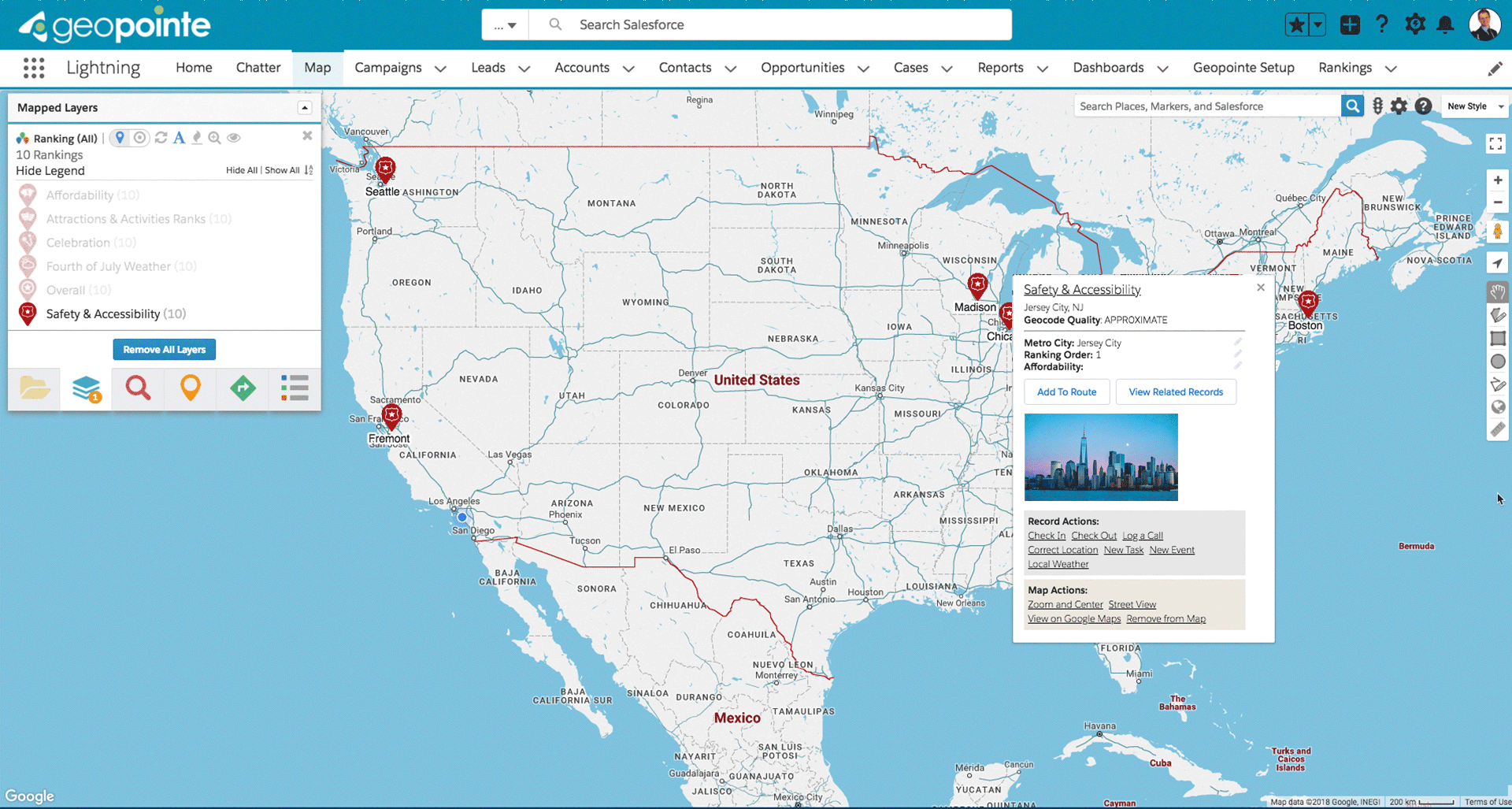Zoom out with the map minus button
This screenshot has height=809, width=1512.
point(1497,202)
